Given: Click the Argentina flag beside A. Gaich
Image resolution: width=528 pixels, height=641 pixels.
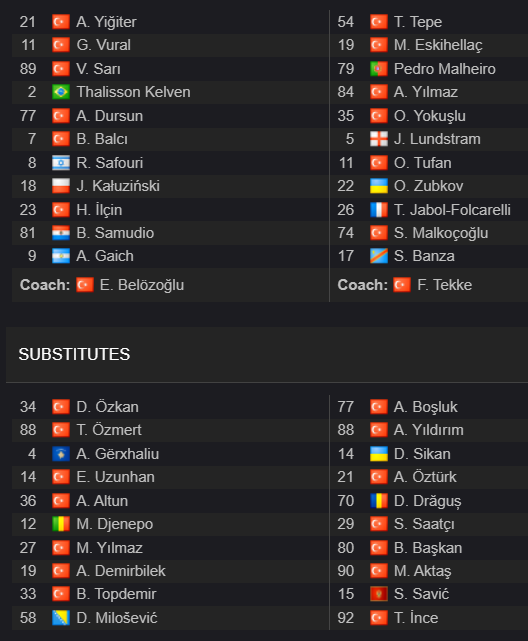Looking at the screenshot, I should [61, 256].
